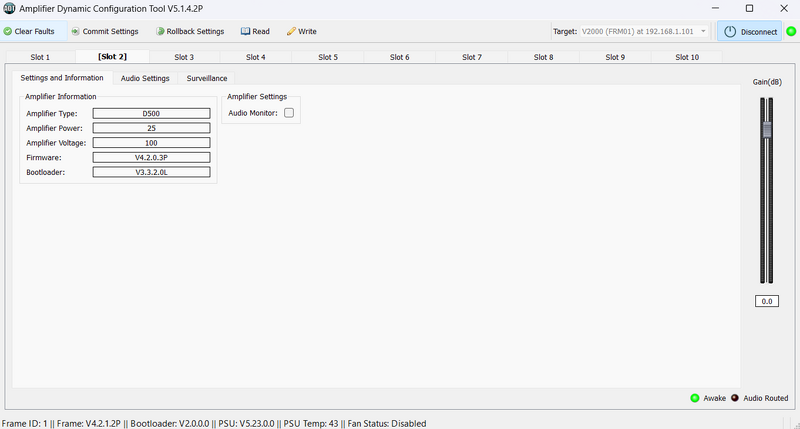Switch to Slot 8 tab

pyautogui.click(x=543, y=57)
